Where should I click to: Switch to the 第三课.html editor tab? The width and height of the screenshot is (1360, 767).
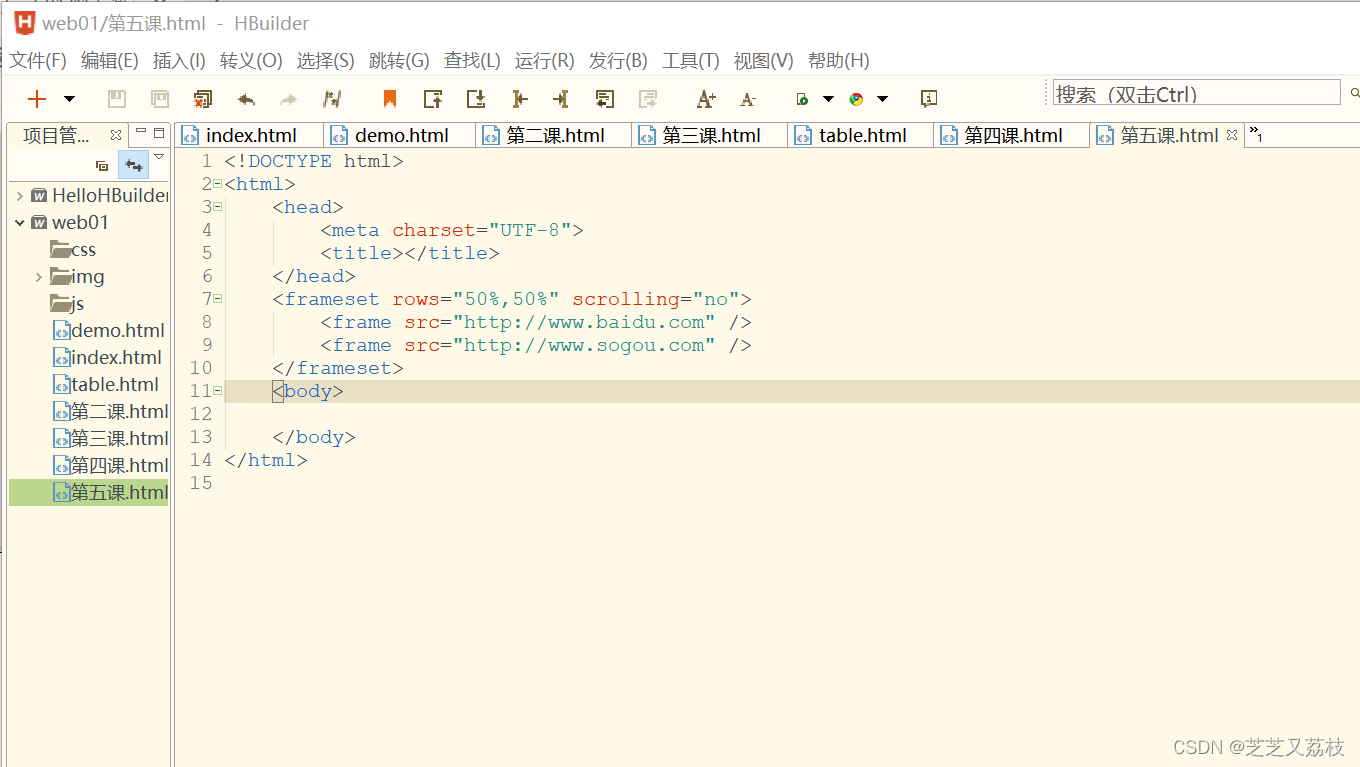711,135
